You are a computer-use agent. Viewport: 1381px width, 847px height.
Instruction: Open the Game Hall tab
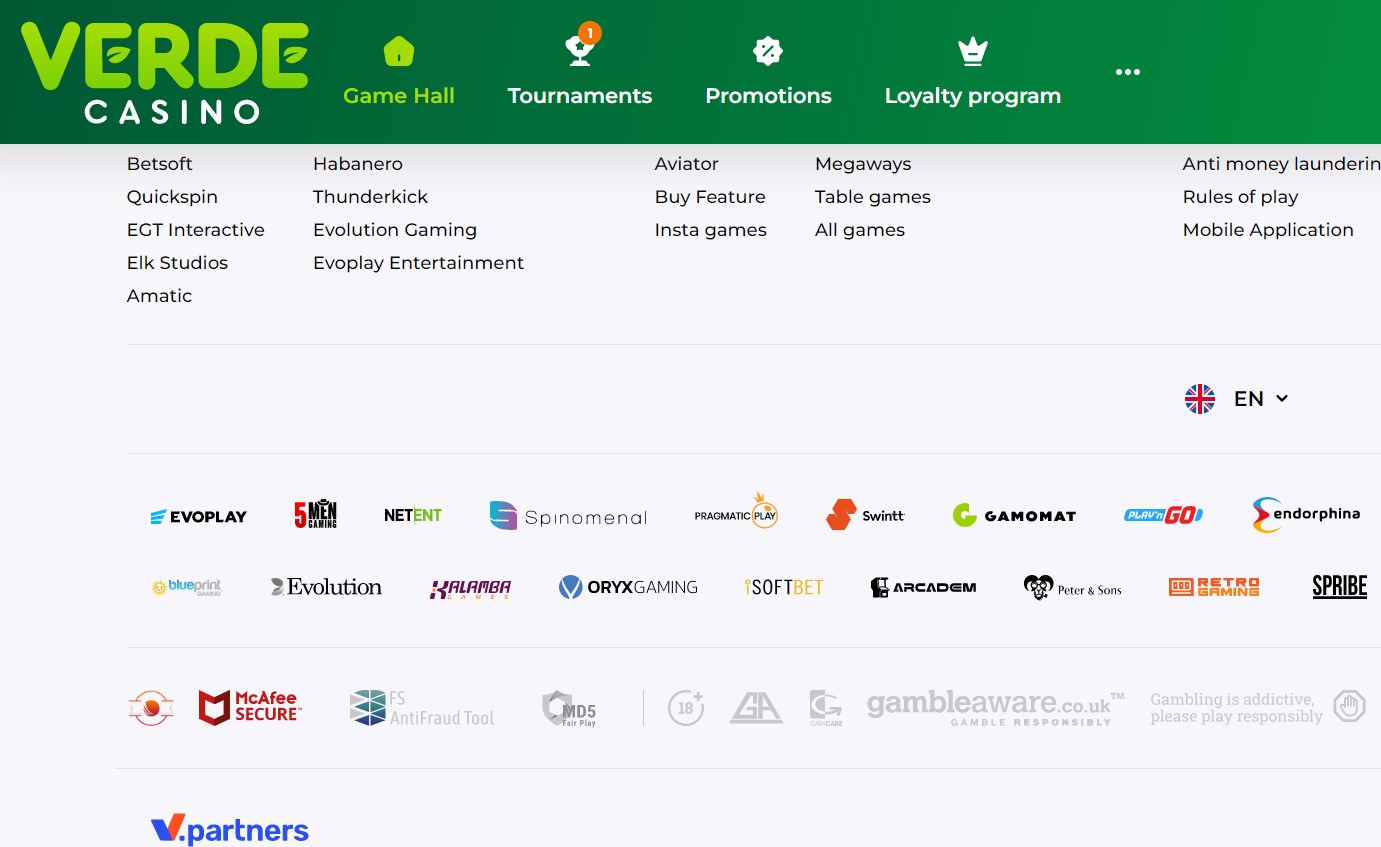[x=398, y=73]
